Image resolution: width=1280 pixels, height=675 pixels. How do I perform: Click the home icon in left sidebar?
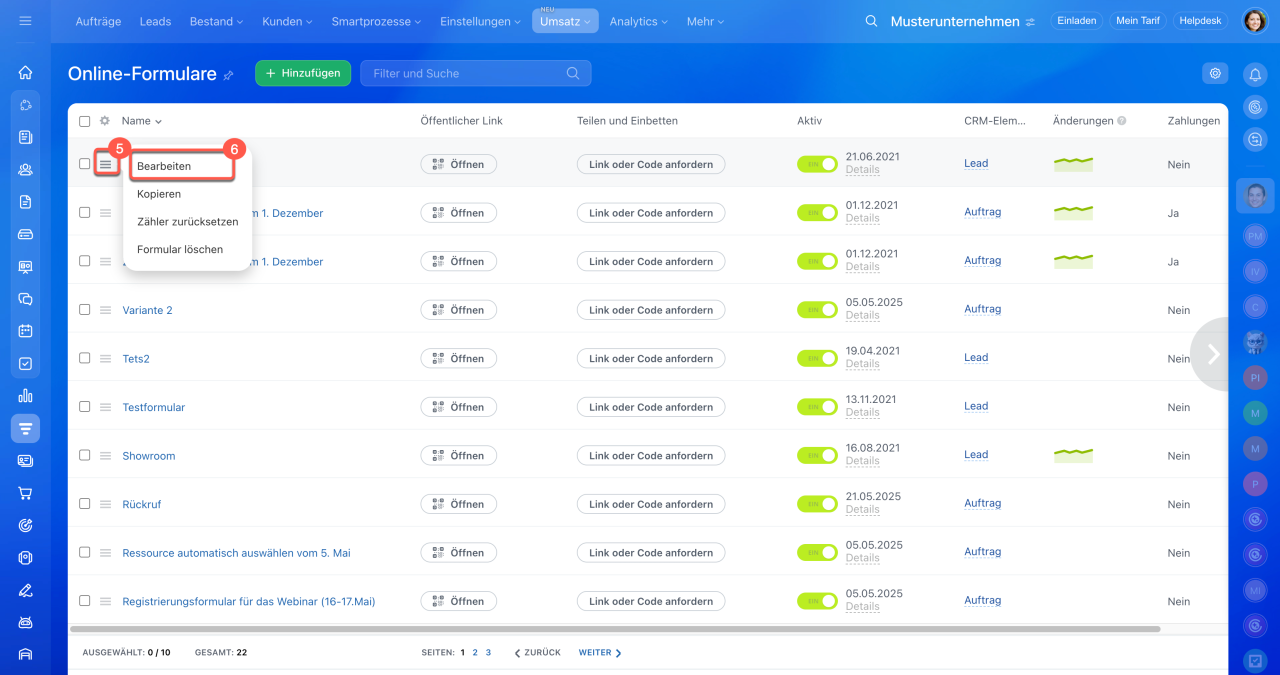click(x=25, y=72)
